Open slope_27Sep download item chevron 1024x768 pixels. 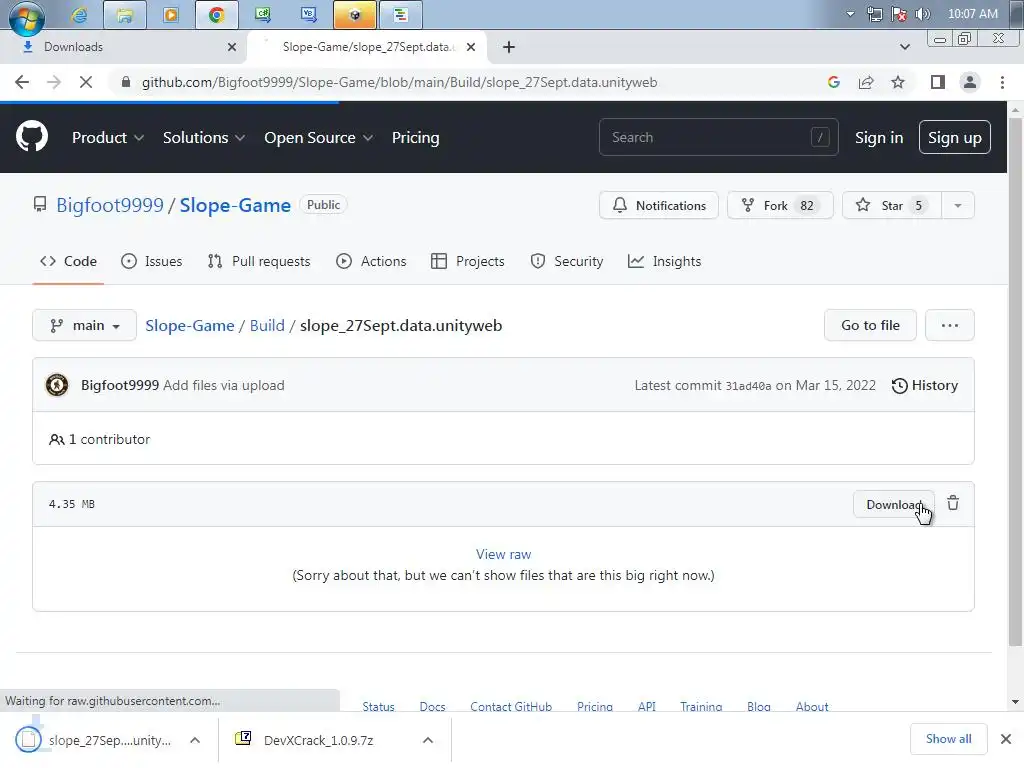click(195, 740)
